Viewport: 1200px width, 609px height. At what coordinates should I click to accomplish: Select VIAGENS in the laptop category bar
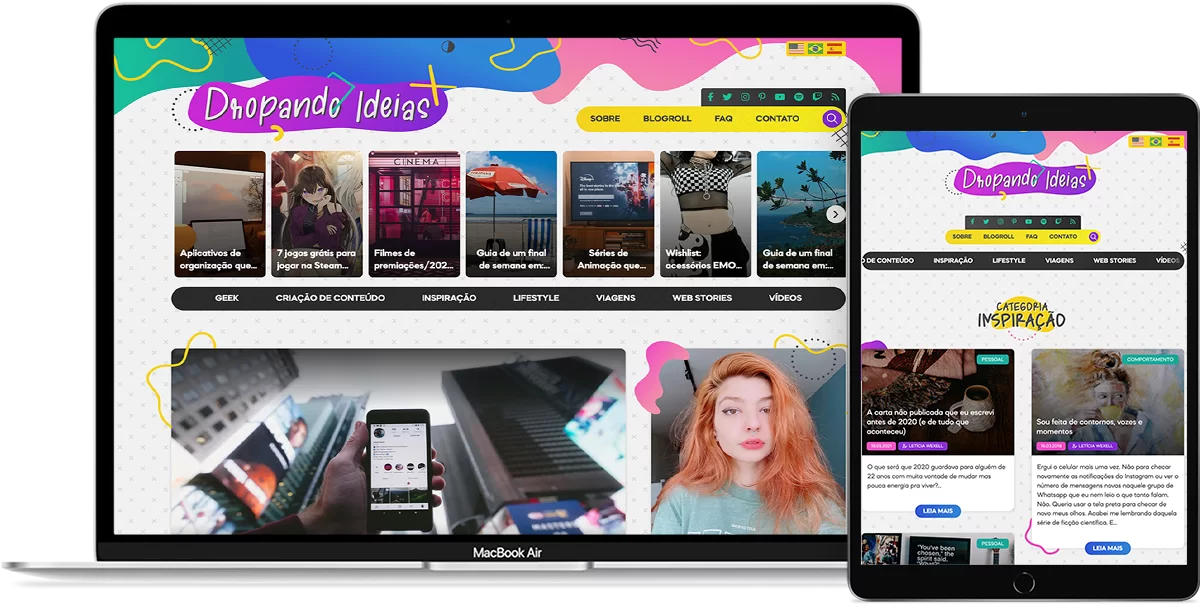[x=616, y=298]
